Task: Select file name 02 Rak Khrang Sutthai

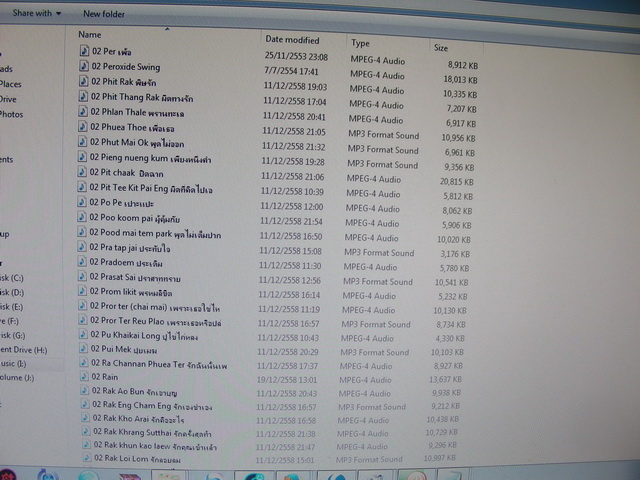Action: tap(152, 432)
